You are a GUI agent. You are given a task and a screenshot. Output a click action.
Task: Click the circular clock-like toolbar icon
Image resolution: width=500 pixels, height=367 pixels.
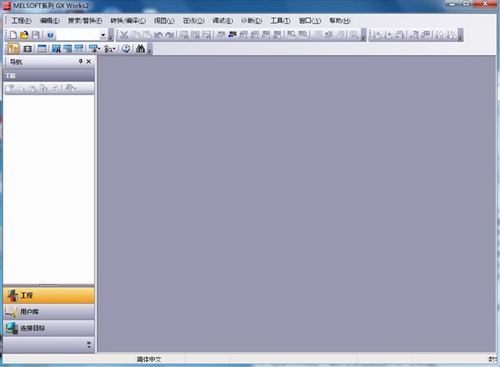tap(126, 49)
